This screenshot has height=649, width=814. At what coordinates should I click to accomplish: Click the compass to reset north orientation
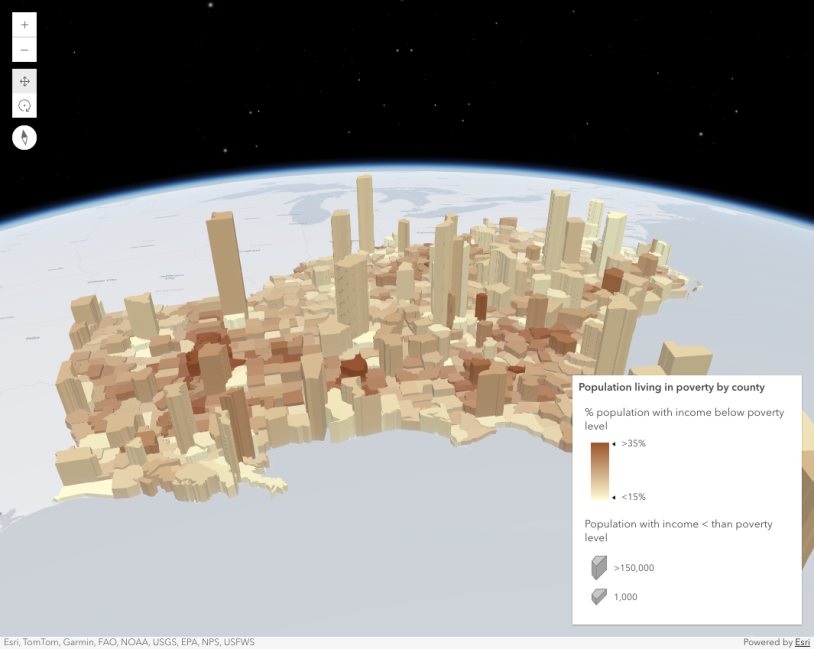(24, 137)
